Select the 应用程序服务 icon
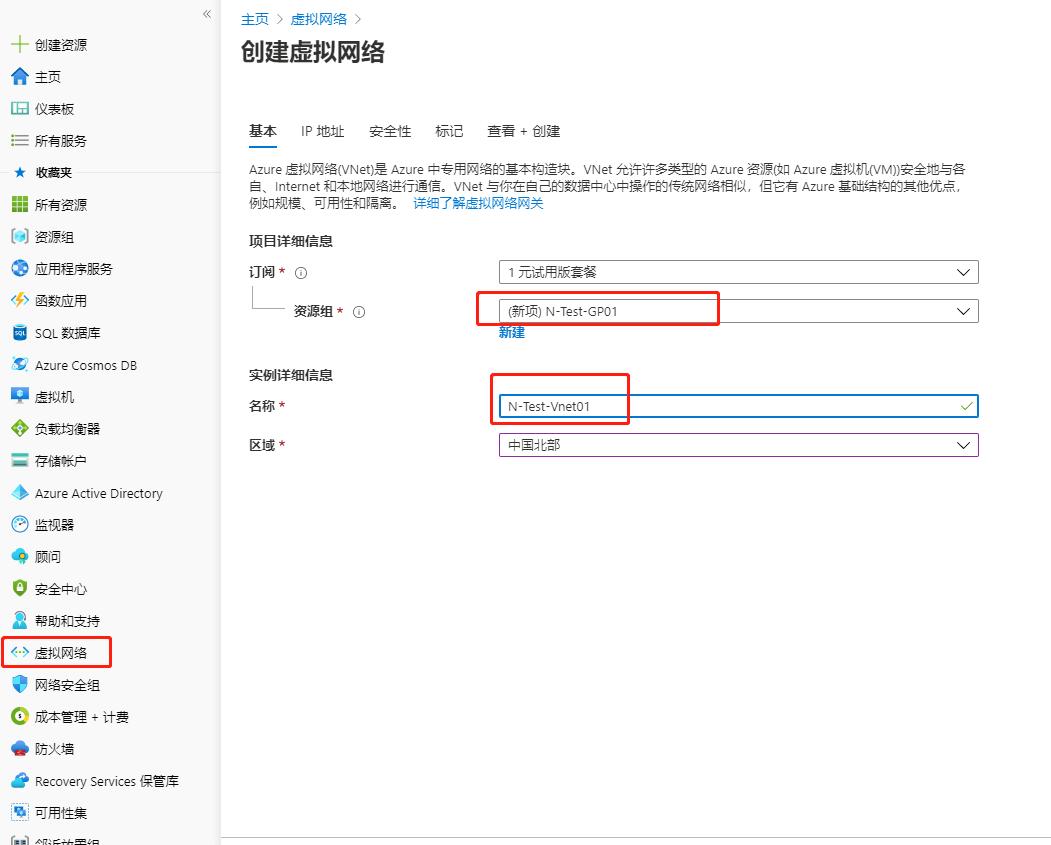 pos(20,269)
